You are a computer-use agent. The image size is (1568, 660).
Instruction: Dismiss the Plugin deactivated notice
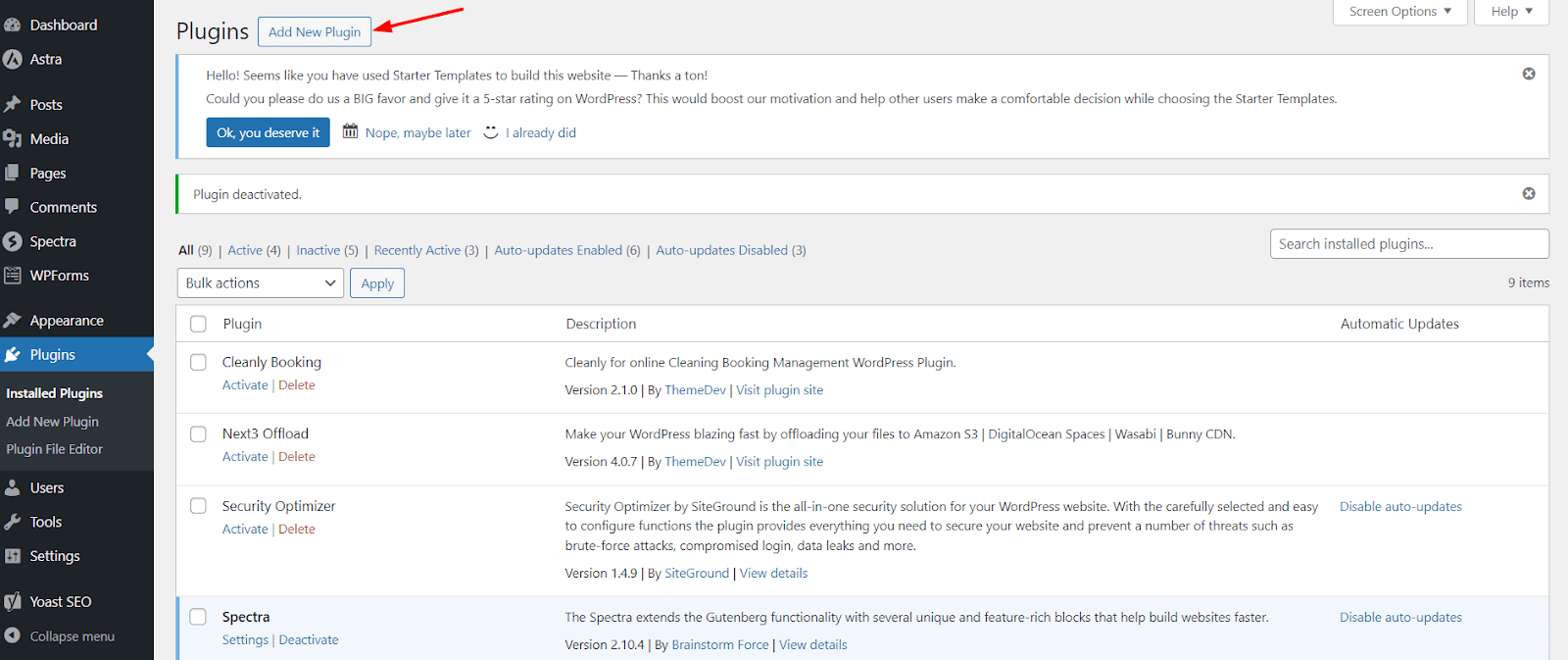click(x=1529, y=193)
